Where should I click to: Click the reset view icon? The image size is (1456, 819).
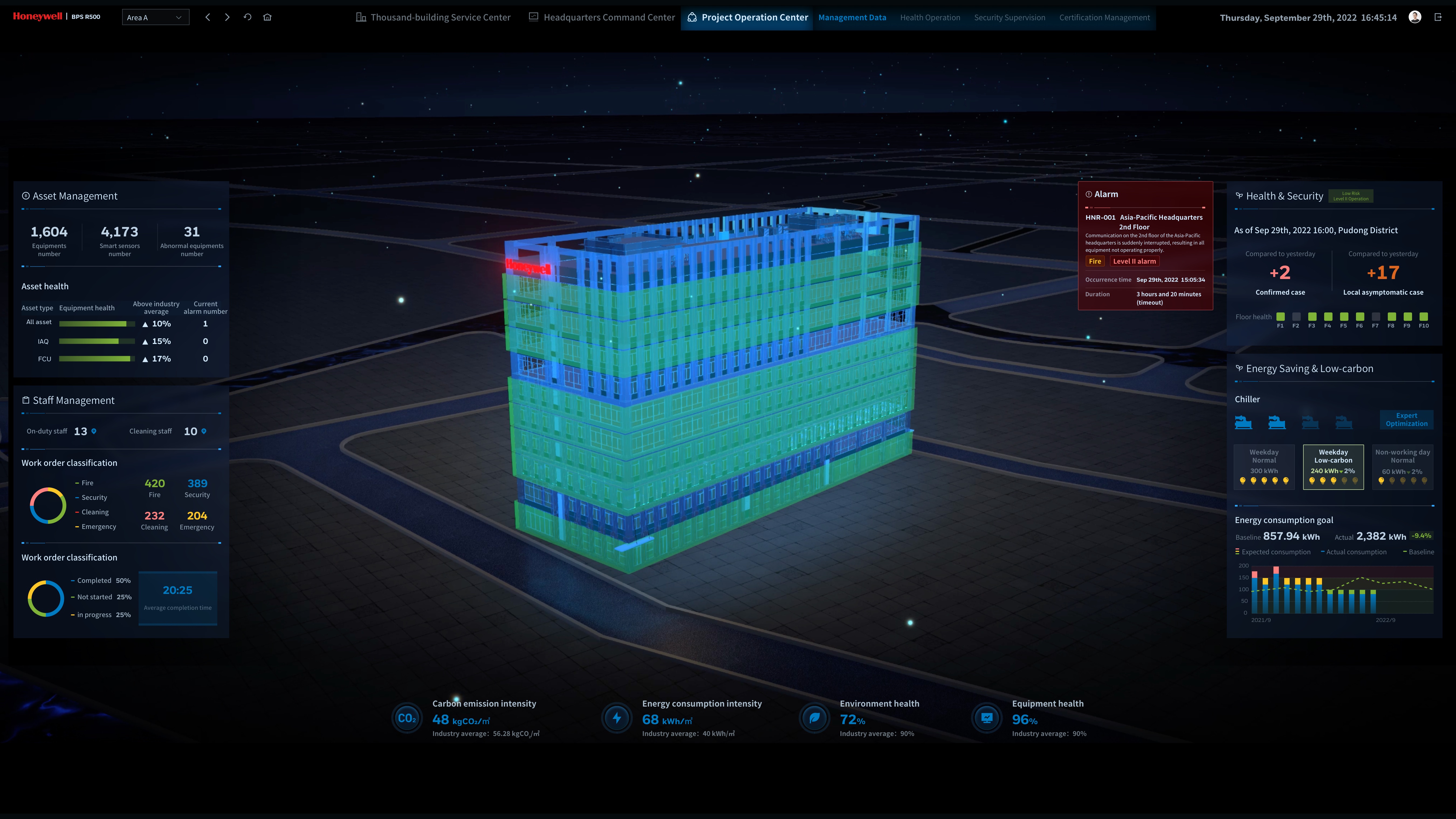point(247,18)
